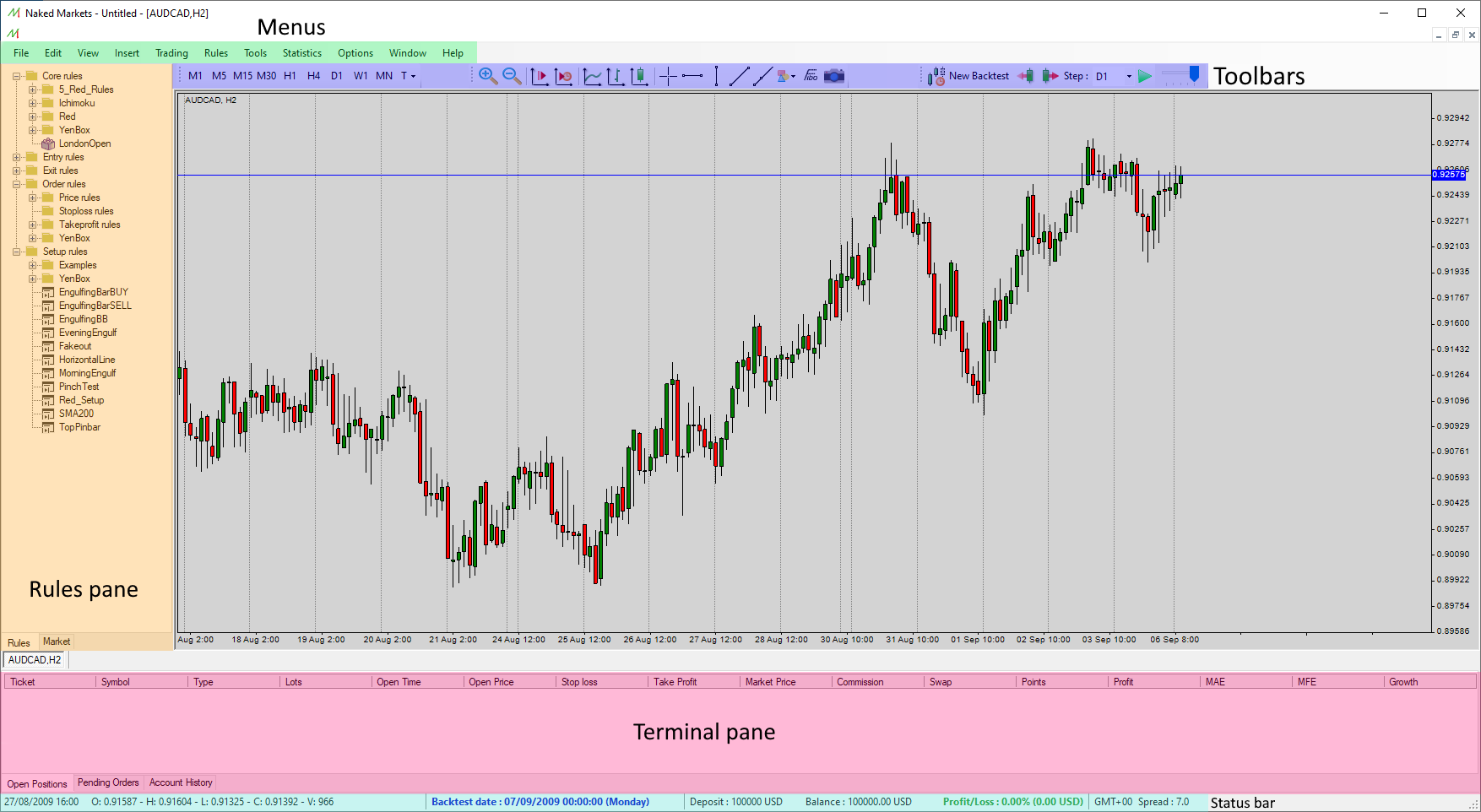Image resolution: width=1481 pixels, height=812 pixels.
Task: Open the shapes tool dropdown arrow
Action: (x=793, y=76)
